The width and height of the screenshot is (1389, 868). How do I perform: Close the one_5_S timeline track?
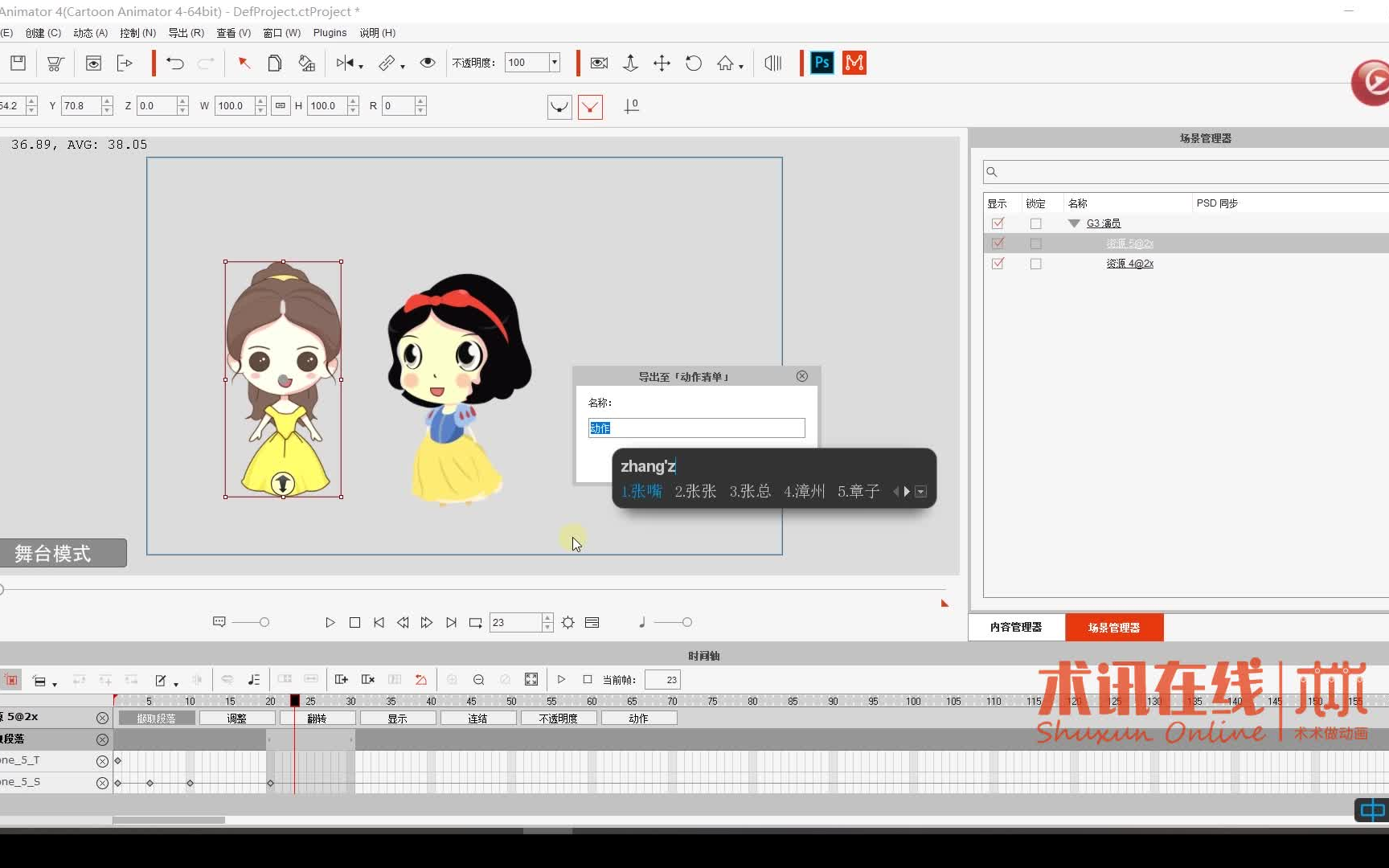102,783
